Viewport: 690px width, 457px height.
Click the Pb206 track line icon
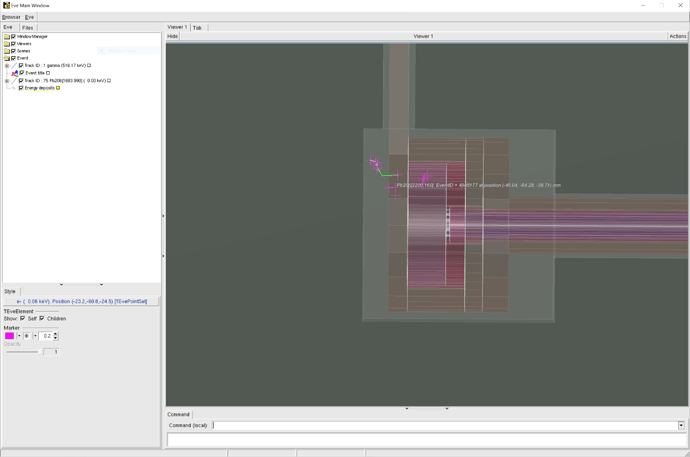pyautogui.click(x=14, y=81)
